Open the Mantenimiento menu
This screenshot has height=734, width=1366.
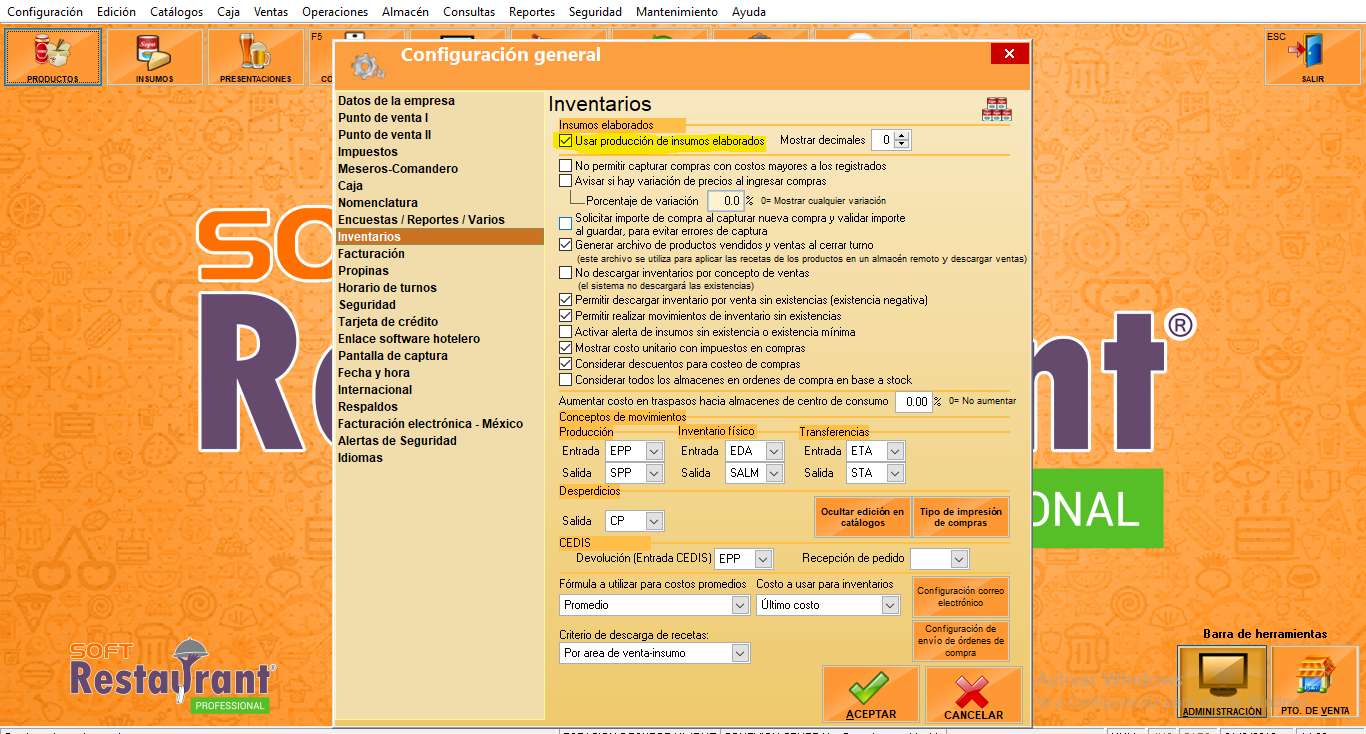(x=677, y=12)
